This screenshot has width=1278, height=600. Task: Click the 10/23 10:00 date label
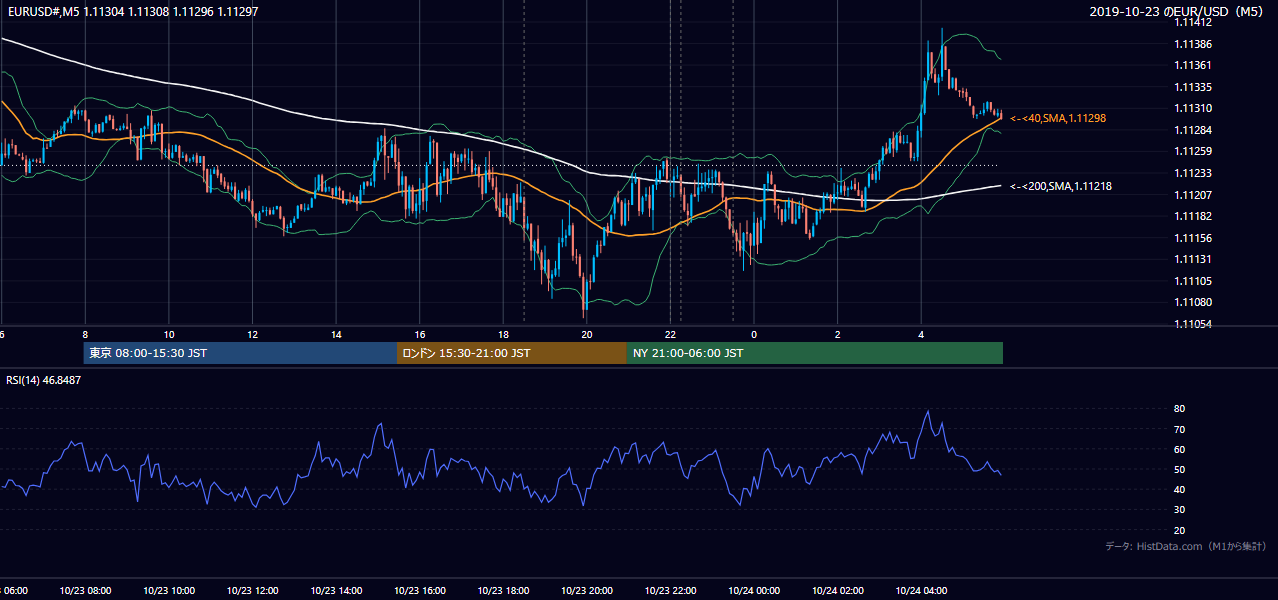click(169, 590)
